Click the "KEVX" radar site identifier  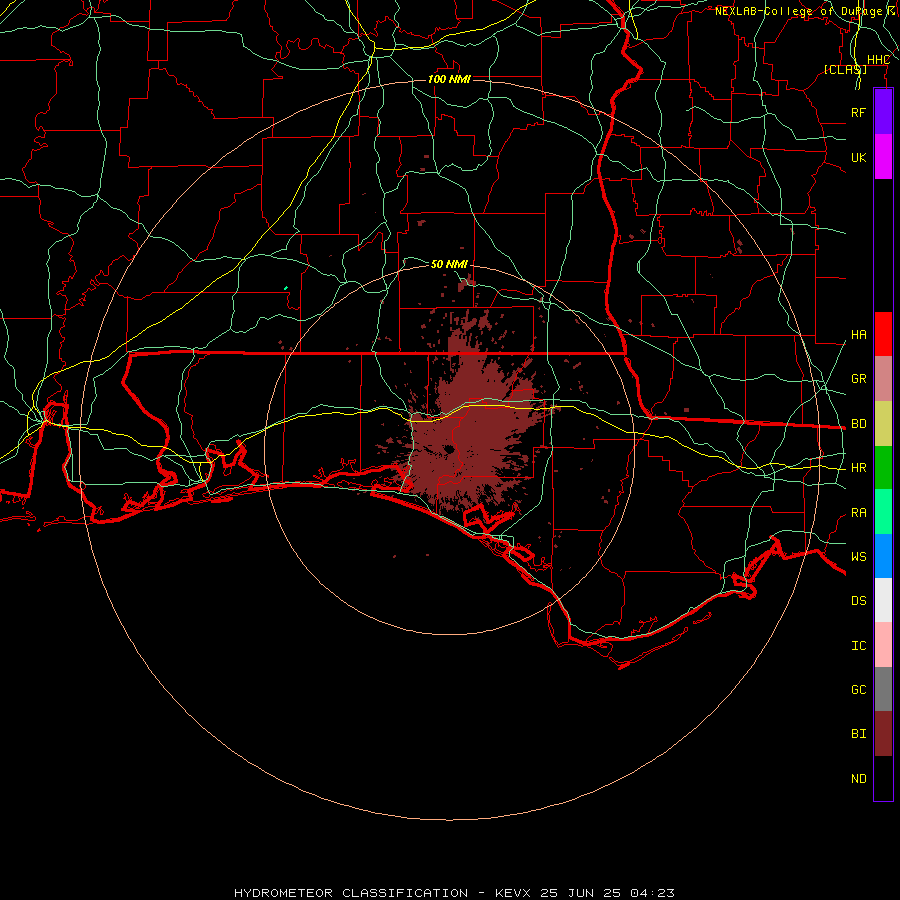click(513, 893)
